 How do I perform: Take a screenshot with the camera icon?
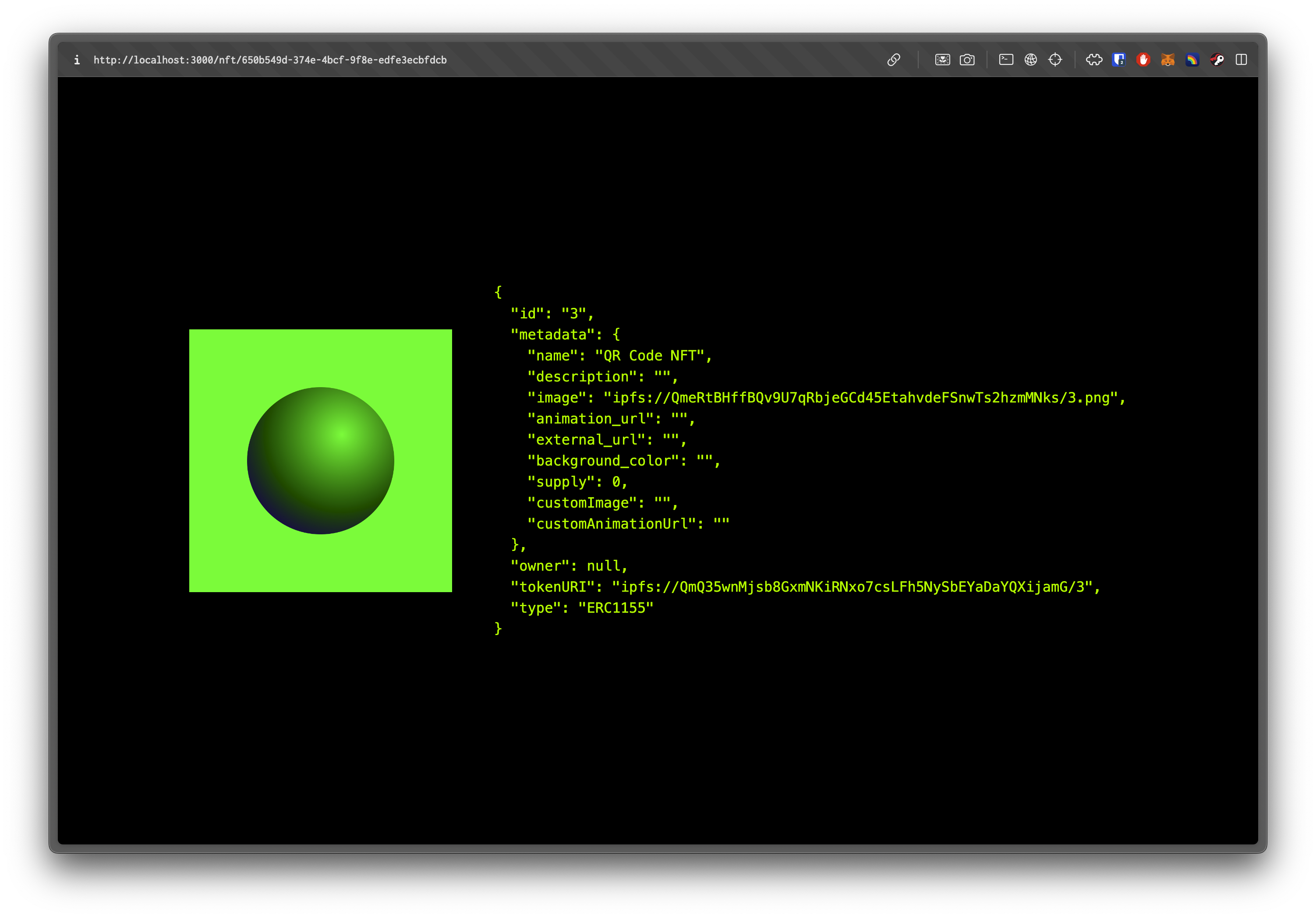(x=967, y=60)
